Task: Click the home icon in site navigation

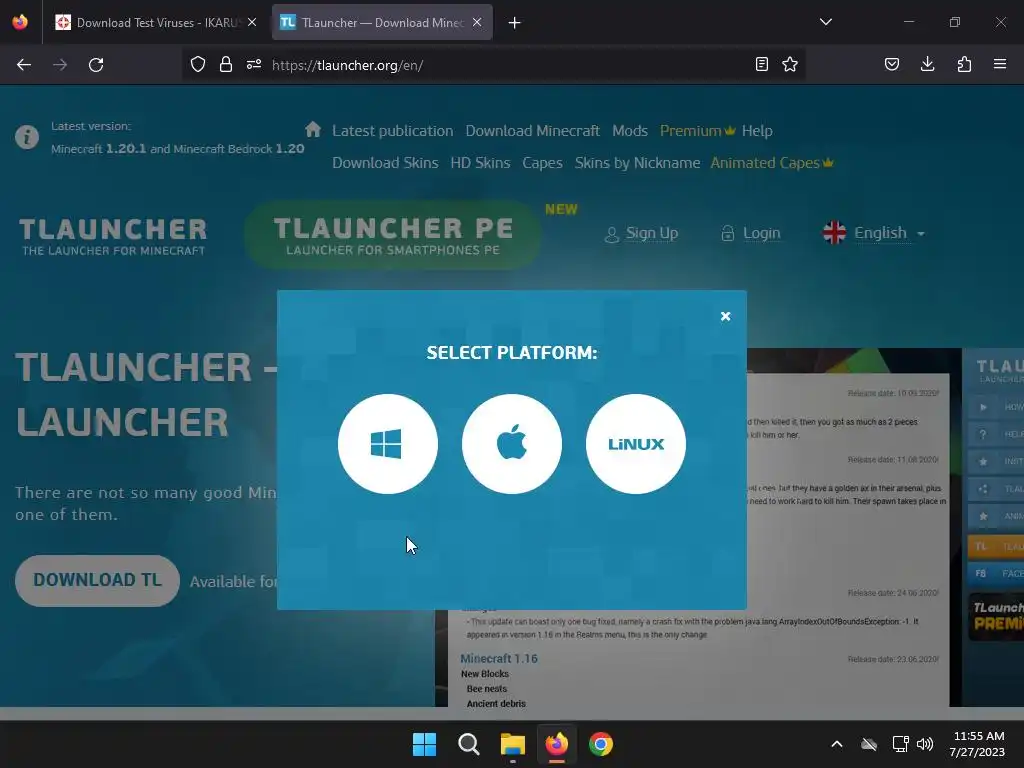Action: pos(313,129)
